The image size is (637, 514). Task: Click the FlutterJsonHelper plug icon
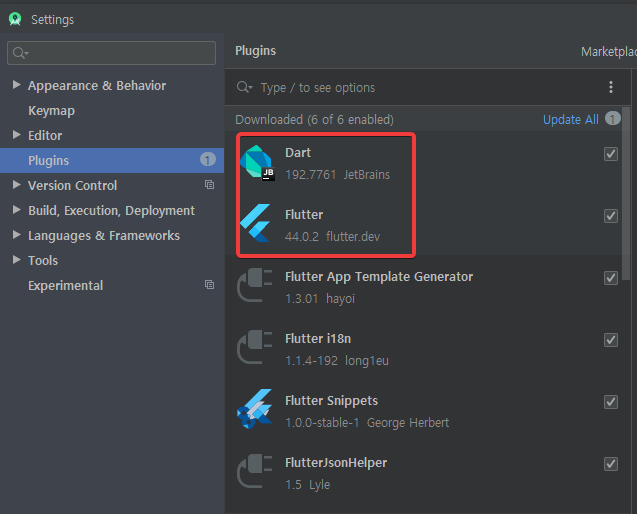255,471
